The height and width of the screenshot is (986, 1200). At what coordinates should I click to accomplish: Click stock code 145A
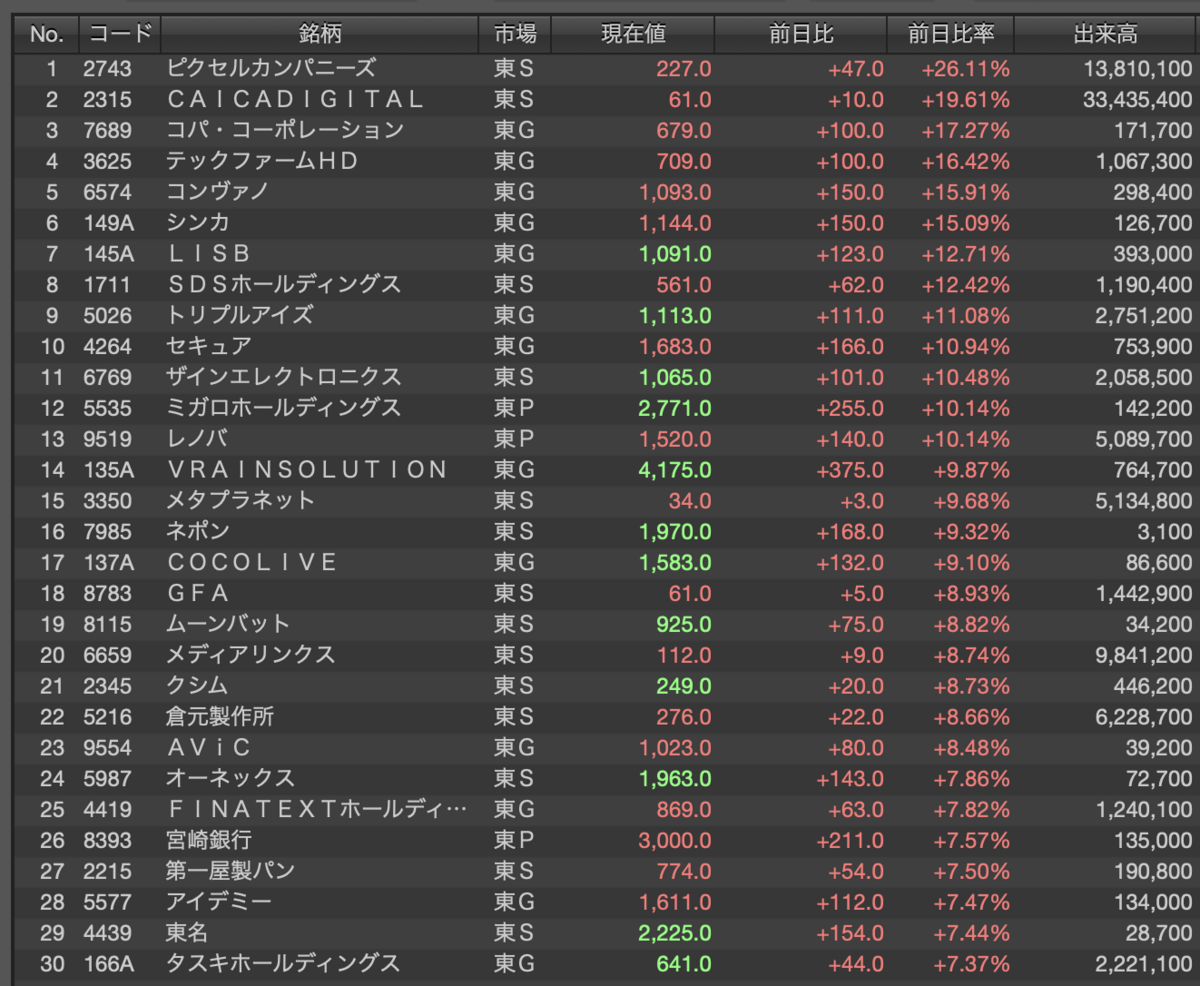pyautogui.click(x=109, y=254)
